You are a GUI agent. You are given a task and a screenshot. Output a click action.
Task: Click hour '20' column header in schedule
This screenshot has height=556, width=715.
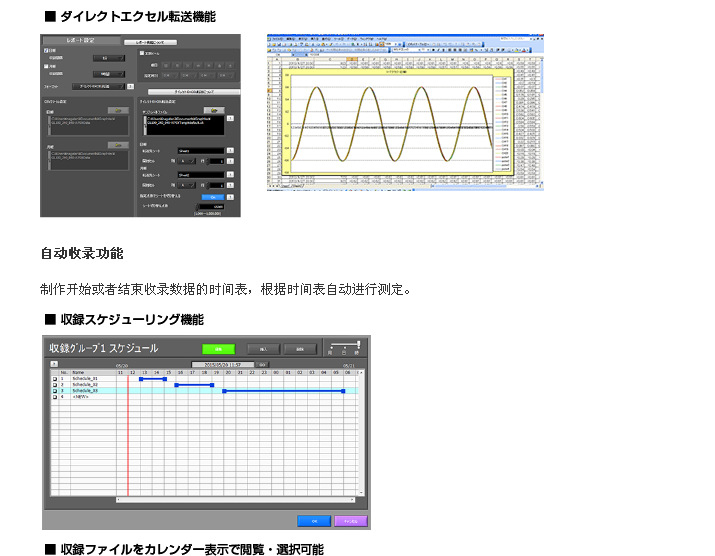(x=228, y=373)
